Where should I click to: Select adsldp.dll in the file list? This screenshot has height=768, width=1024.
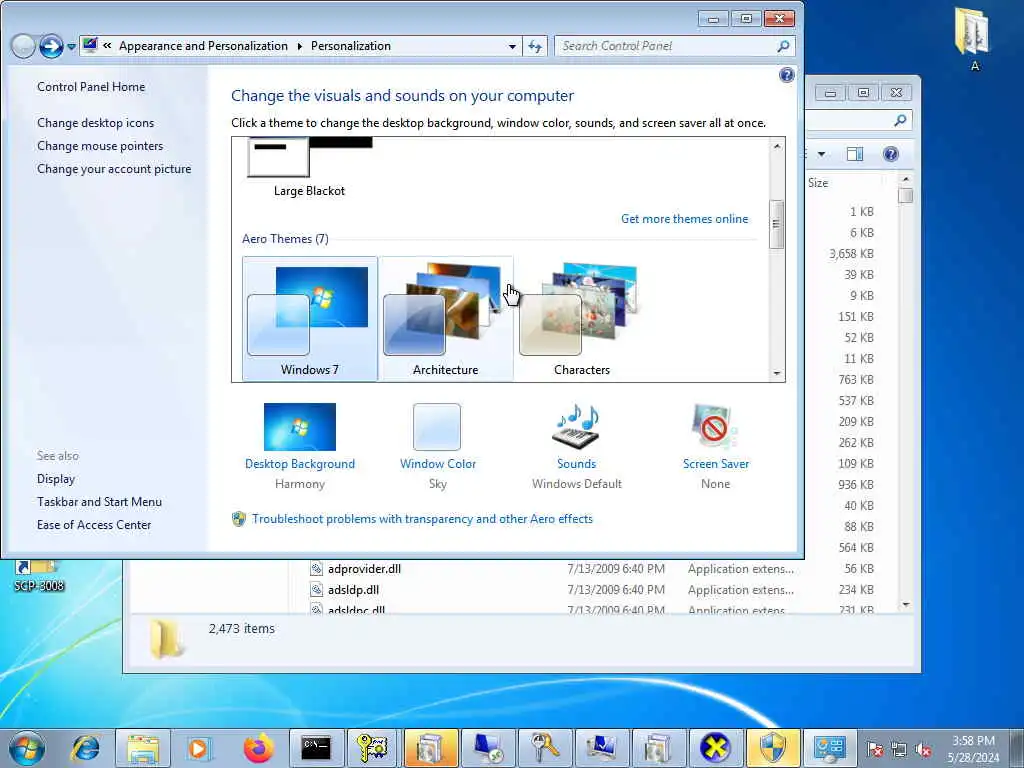[x=353, y=590]
